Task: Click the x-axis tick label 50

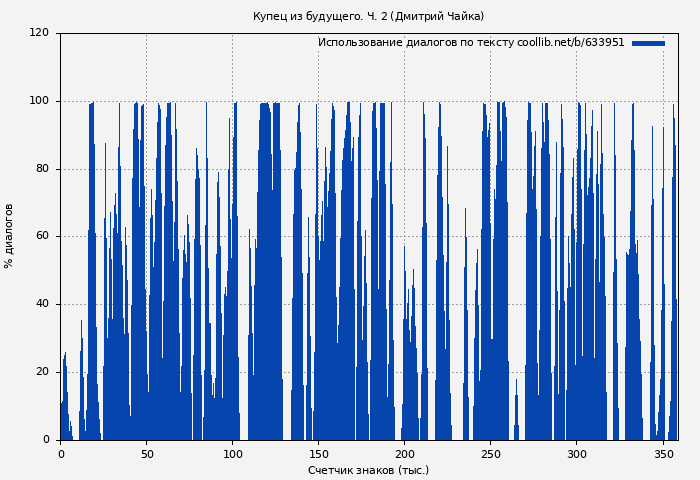Action: 146,453
